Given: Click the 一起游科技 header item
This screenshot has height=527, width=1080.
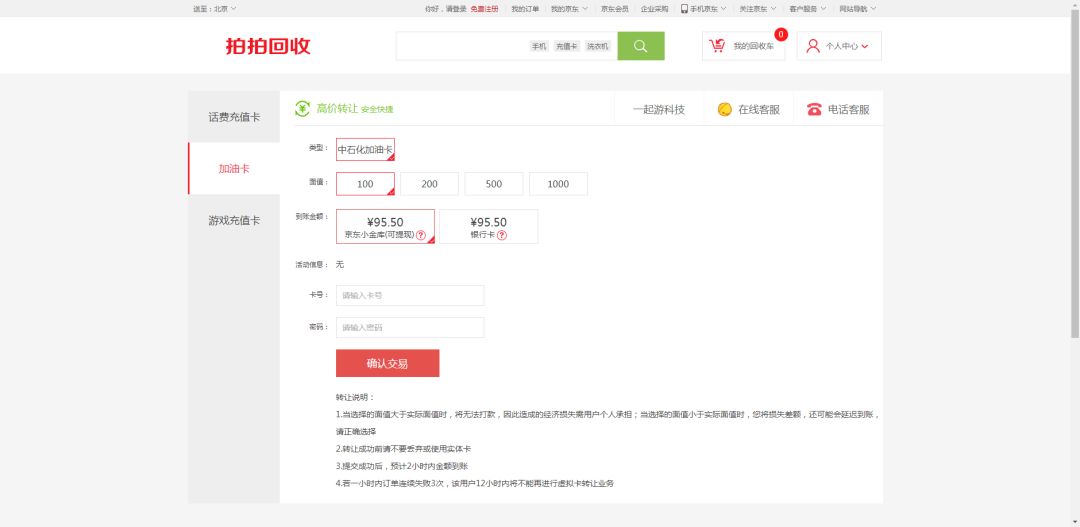Looking at the screenshot, I should [x=659, y=109].
